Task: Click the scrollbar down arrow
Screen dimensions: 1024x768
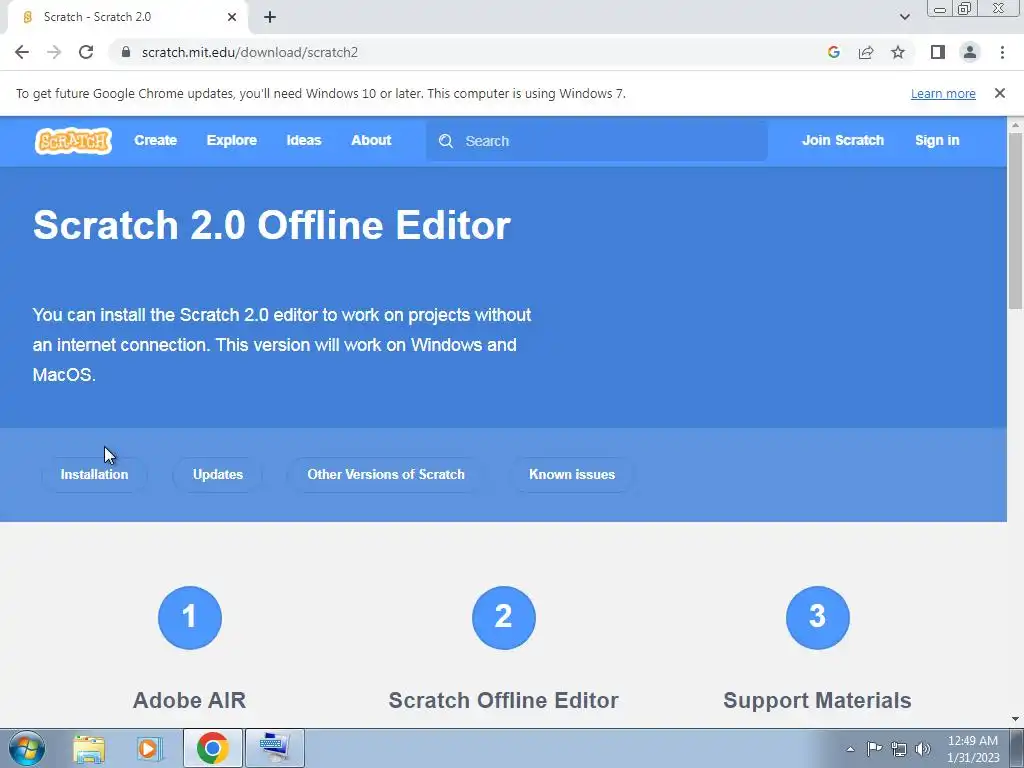Action: [x=1016, y=719]
